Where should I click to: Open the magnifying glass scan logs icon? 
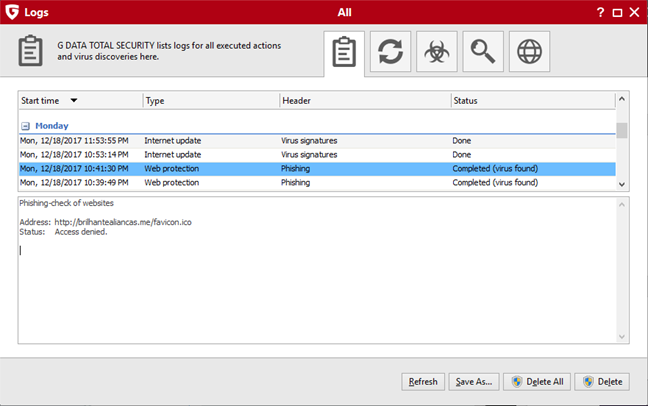pyautogui.click(x=483, y=52)
